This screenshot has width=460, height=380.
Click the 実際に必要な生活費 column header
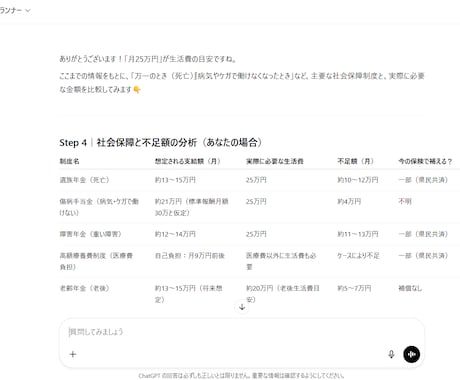point(275,161)
